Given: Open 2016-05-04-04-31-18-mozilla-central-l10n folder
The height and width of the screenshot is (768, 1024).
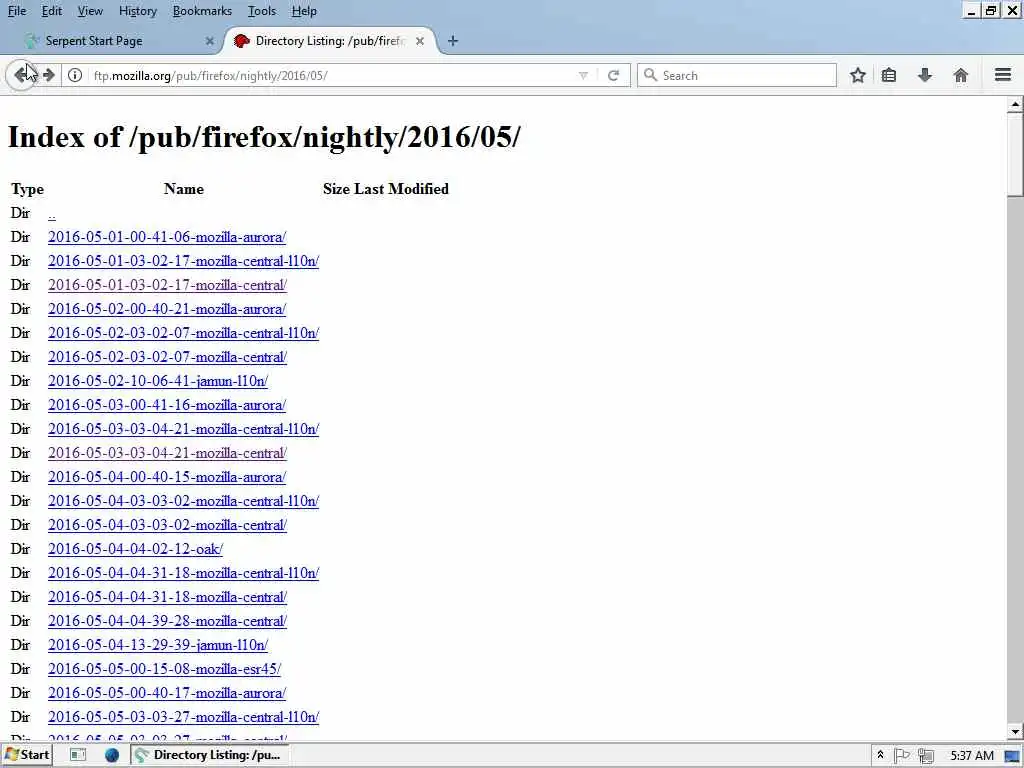Looking at the screenshot, I should [x=183, y=573].
